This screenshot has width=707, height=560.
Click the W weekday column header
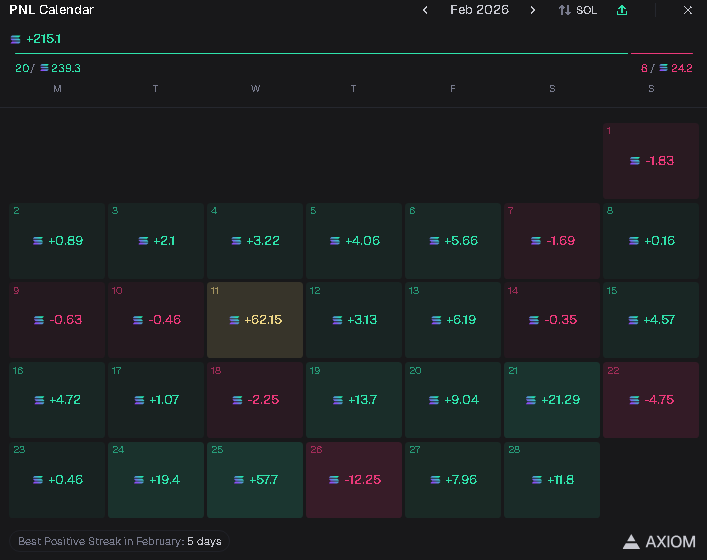pos(255,89)
